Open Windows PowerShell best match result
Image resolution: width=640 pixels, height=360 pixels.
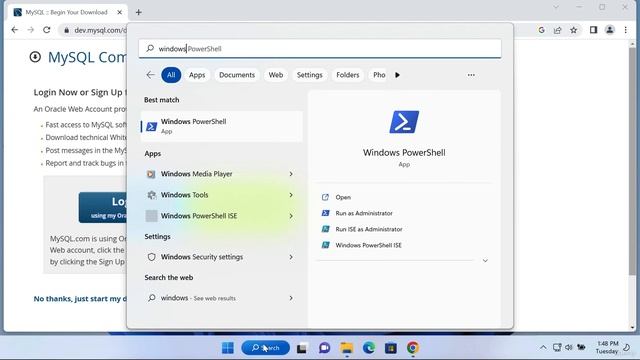222,126
